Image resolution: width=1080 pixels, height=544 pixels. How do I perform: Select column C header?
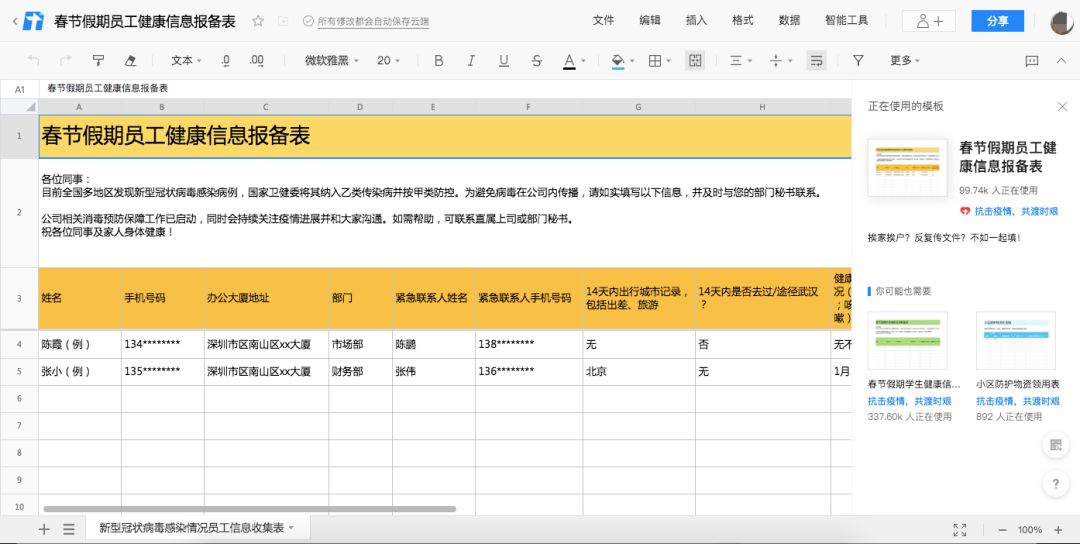[266, 107]
